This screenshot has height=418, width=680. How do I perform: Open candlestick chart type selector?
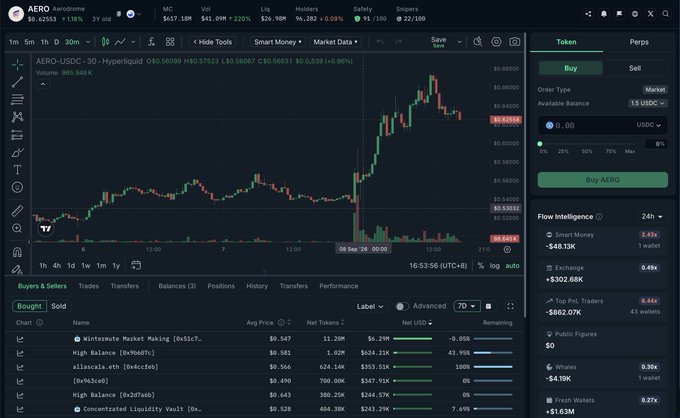(x=105, y=42)
